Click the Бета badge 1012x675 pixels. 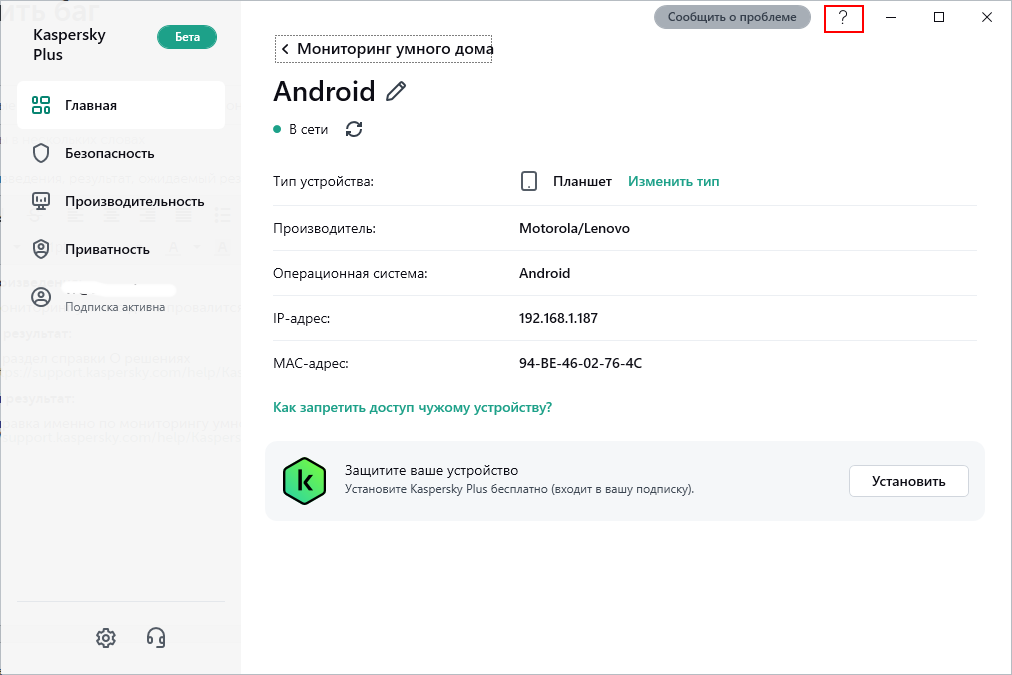187,37
